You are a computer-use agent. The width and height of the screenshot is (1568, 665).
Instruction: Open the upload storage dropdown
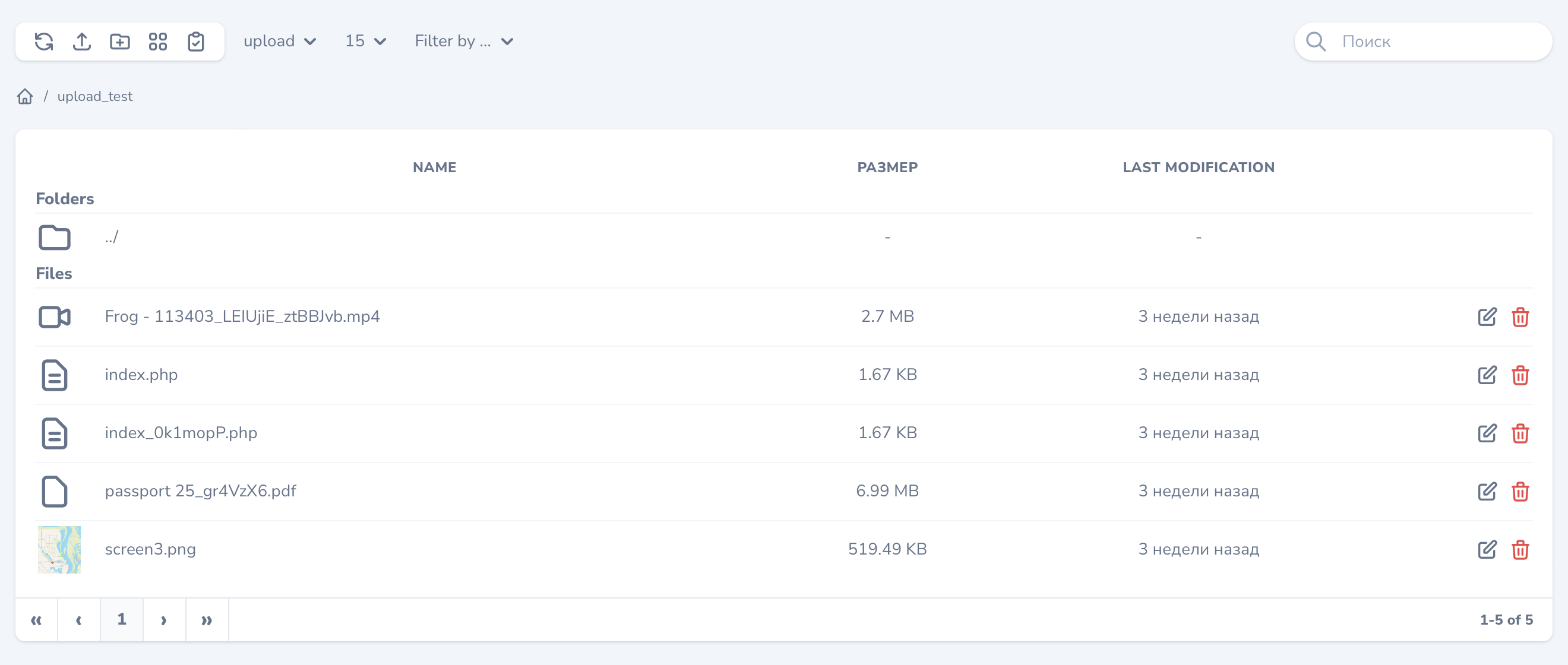click(x=279, y=42)
